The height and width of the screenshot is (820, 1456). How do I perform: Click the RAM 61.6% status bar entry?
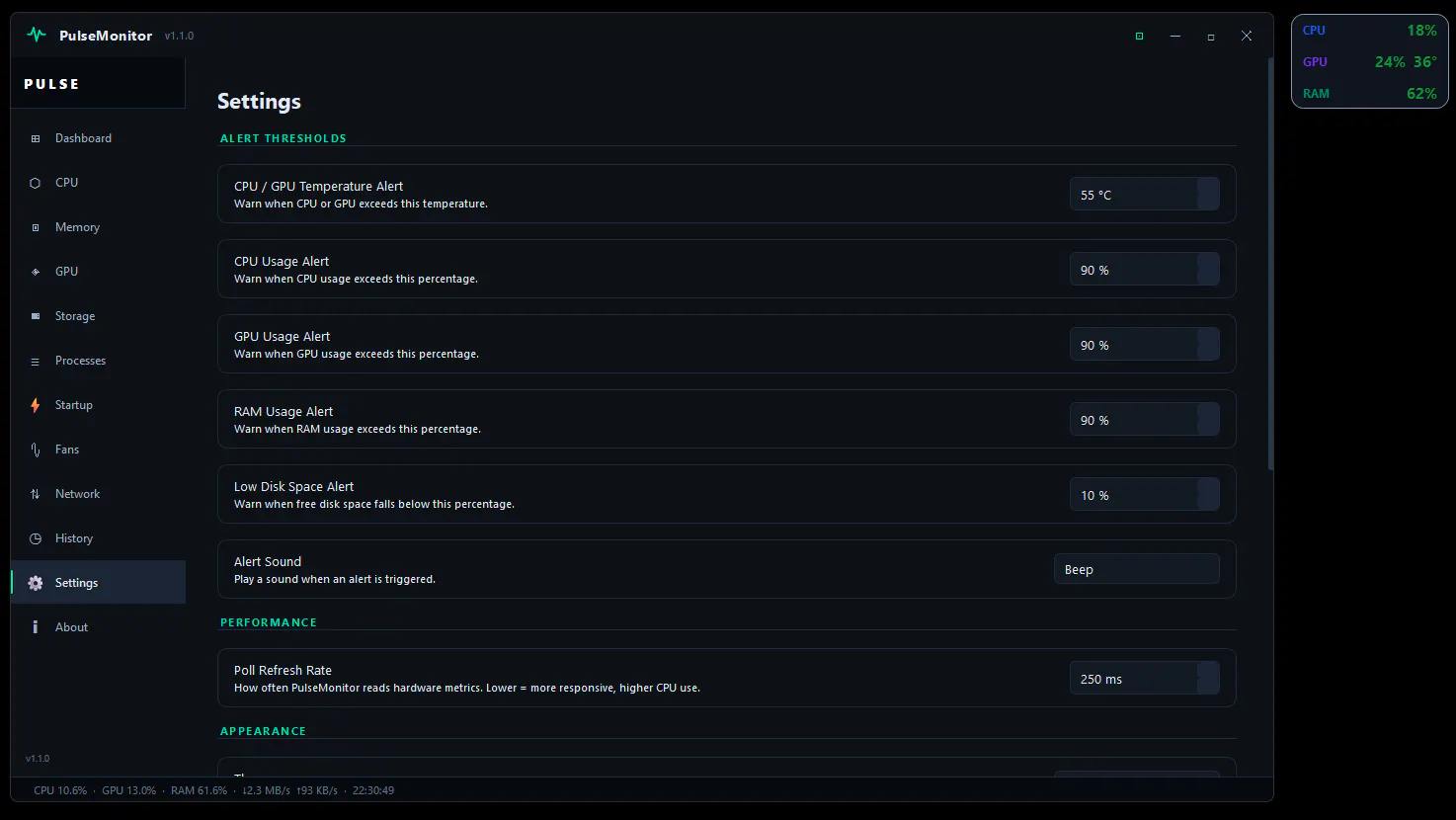click(199, 790)
